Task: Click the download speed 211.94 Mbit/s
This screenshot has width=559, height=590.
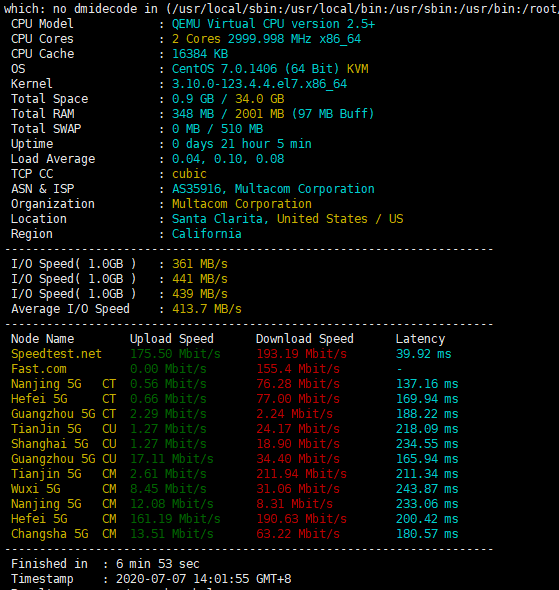Action: click(301, 474)
